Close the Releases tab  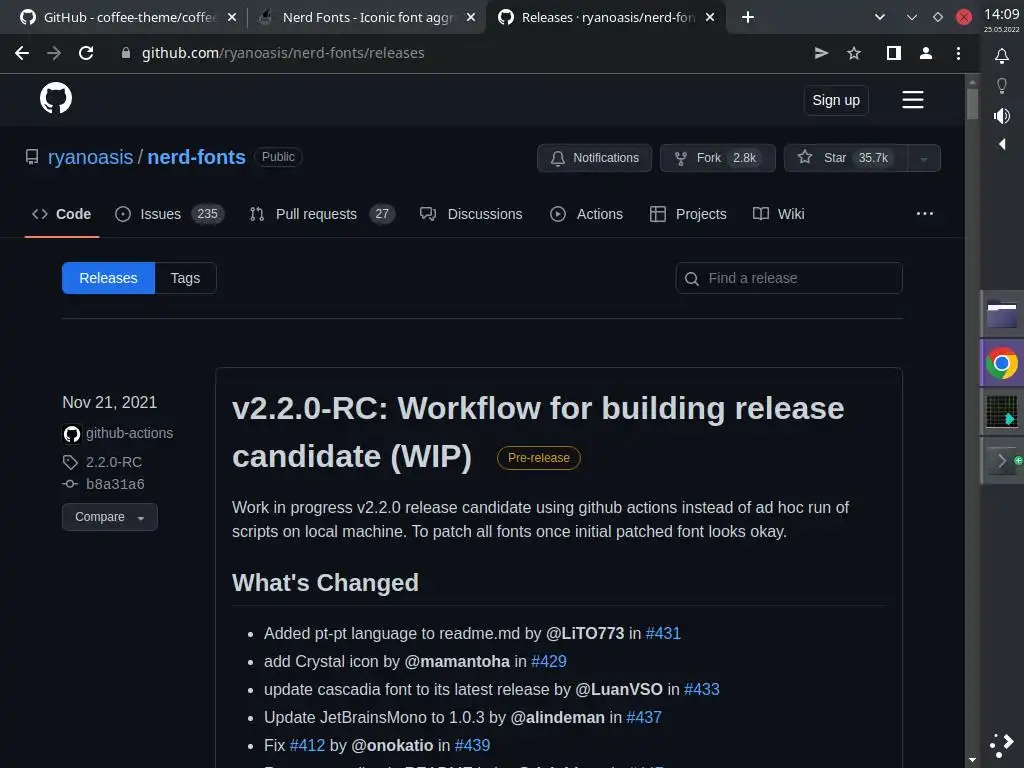pyautogui.click(x=710, y=17)
